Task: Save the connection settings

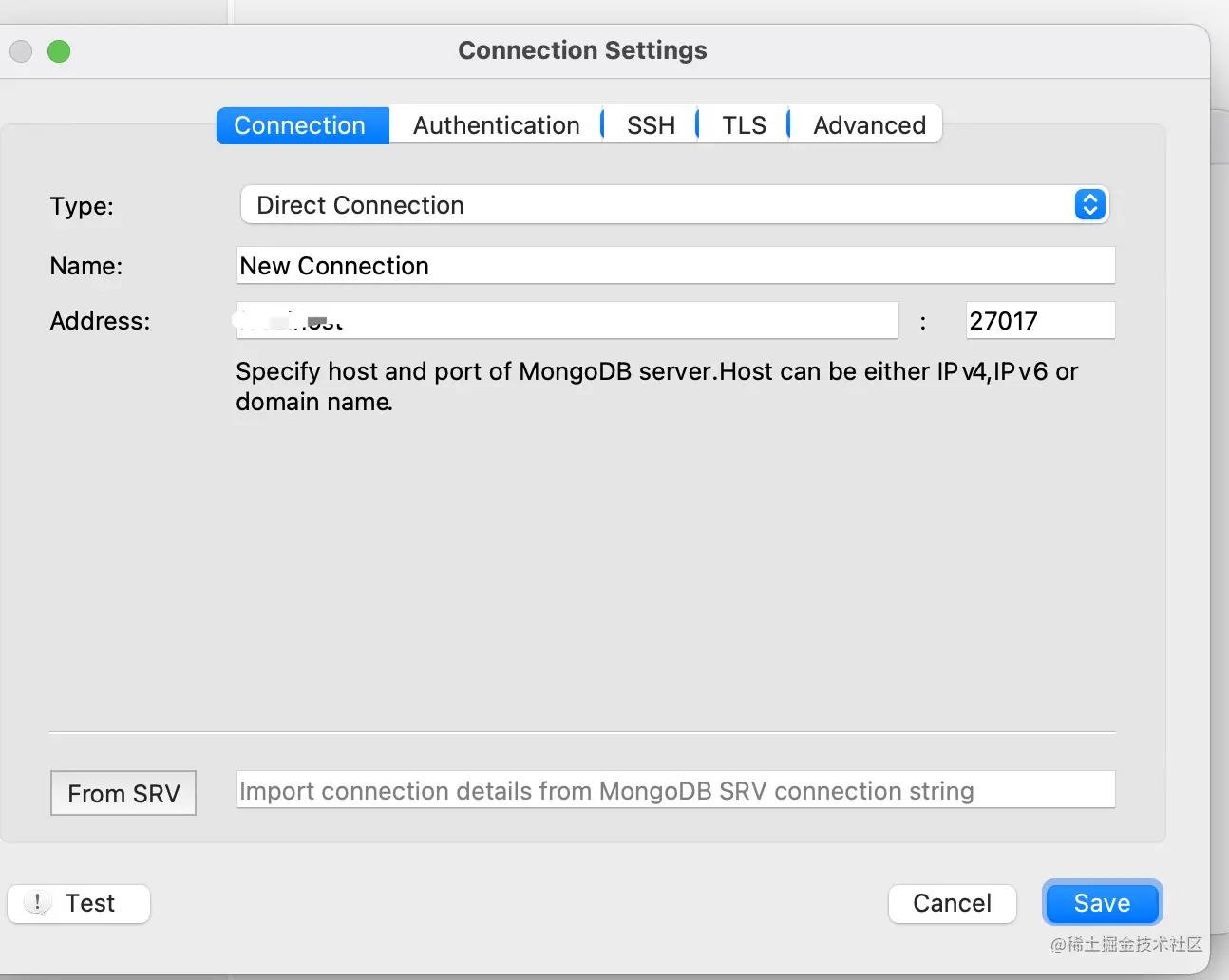Action: pyautogui.click(x=1102, y=903)
